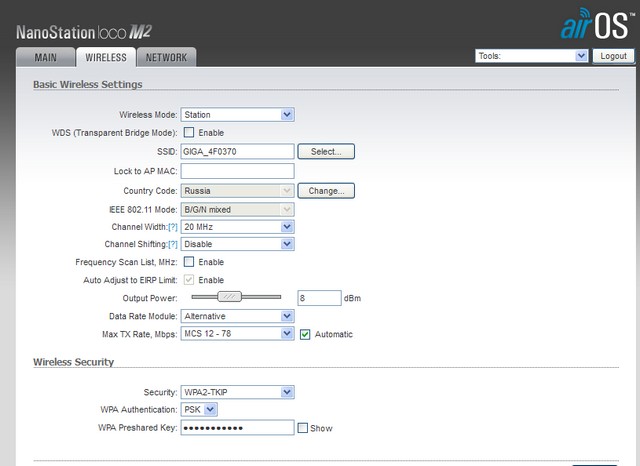Image resolution: width=640 pixels, height=466 pixels.
Task: Click the Select... button next to SSID
Action: point(326,152)
